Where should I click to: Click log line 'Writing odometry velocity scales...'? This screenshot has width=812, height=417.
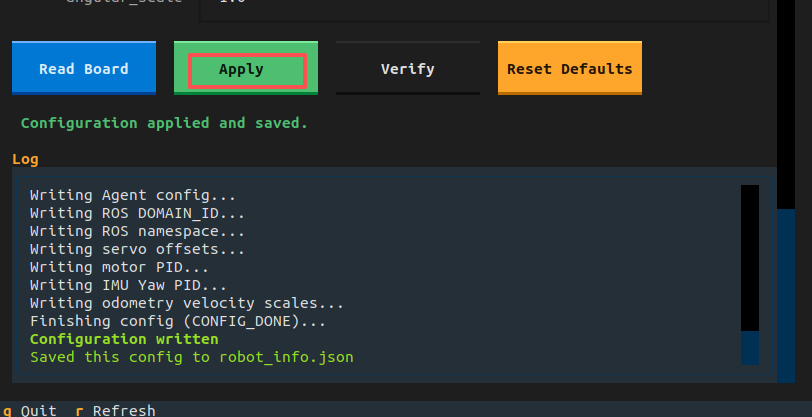[187, 303]
